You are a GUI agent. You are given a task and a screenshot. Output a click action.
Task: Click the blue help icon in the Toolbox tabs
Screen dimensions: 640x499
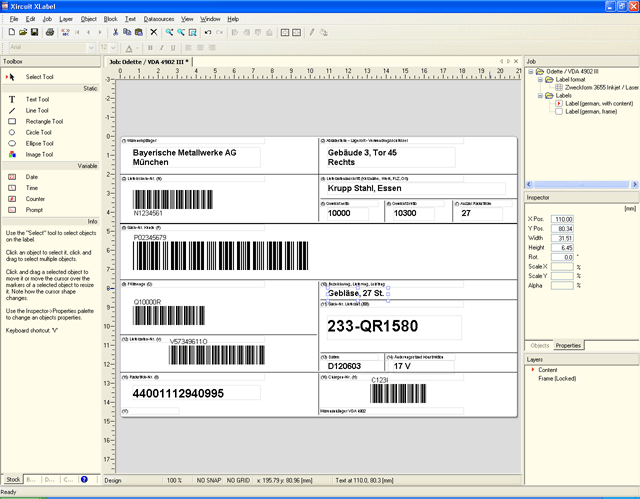84,479
